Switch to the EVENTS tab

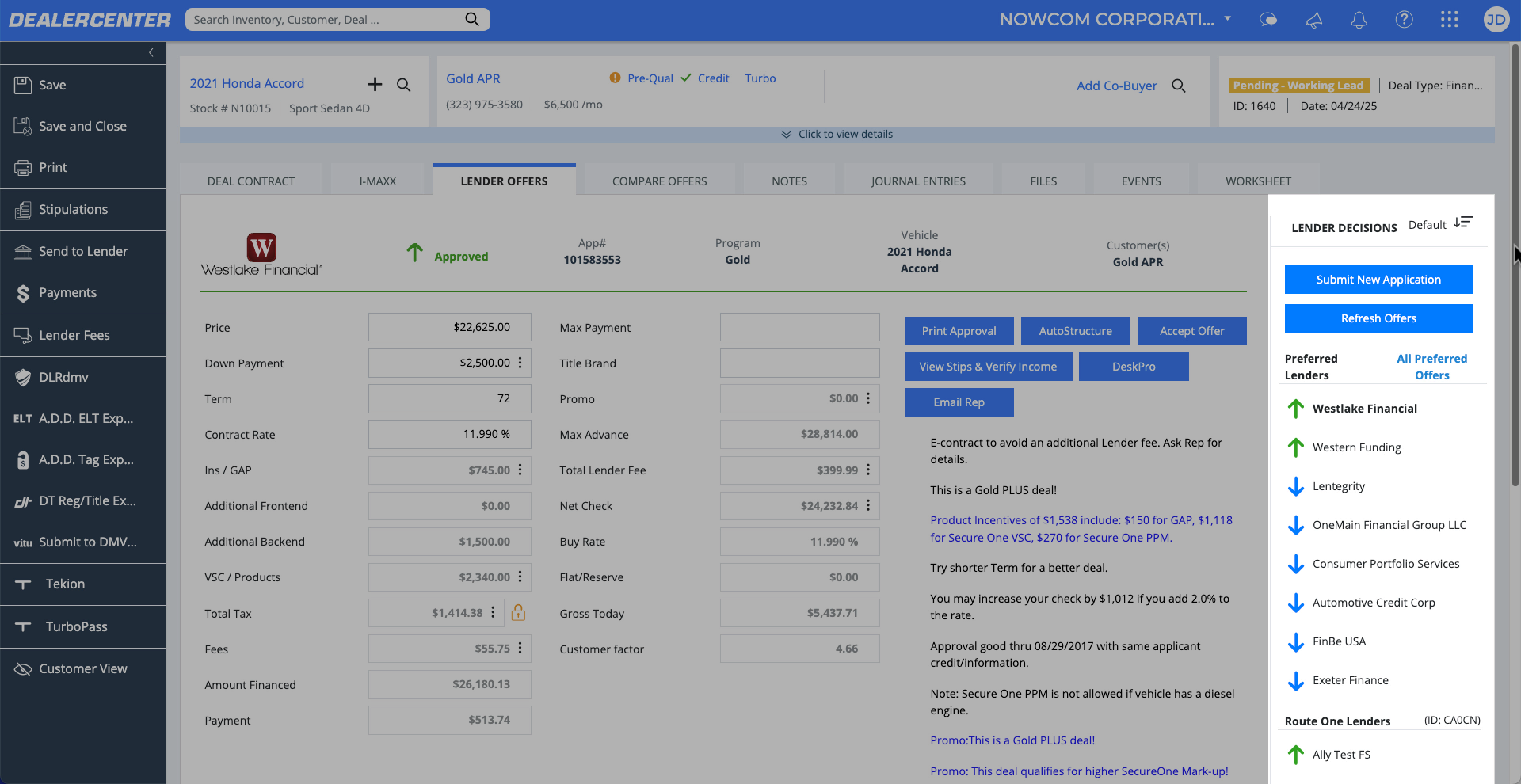(1142, 181)
